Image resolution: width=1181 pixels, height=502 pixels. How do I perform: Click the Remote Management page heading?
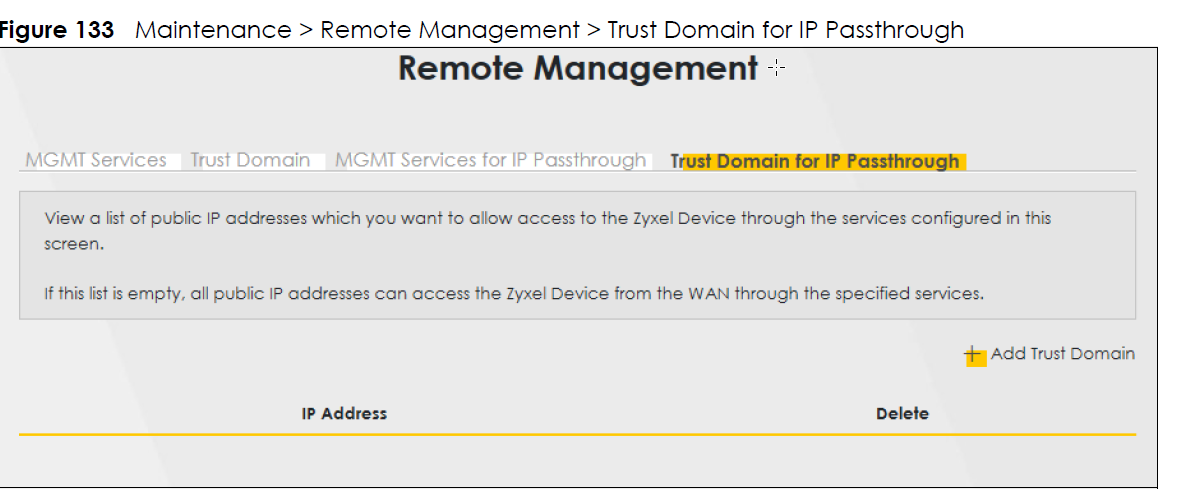click(x=578, y=69)
